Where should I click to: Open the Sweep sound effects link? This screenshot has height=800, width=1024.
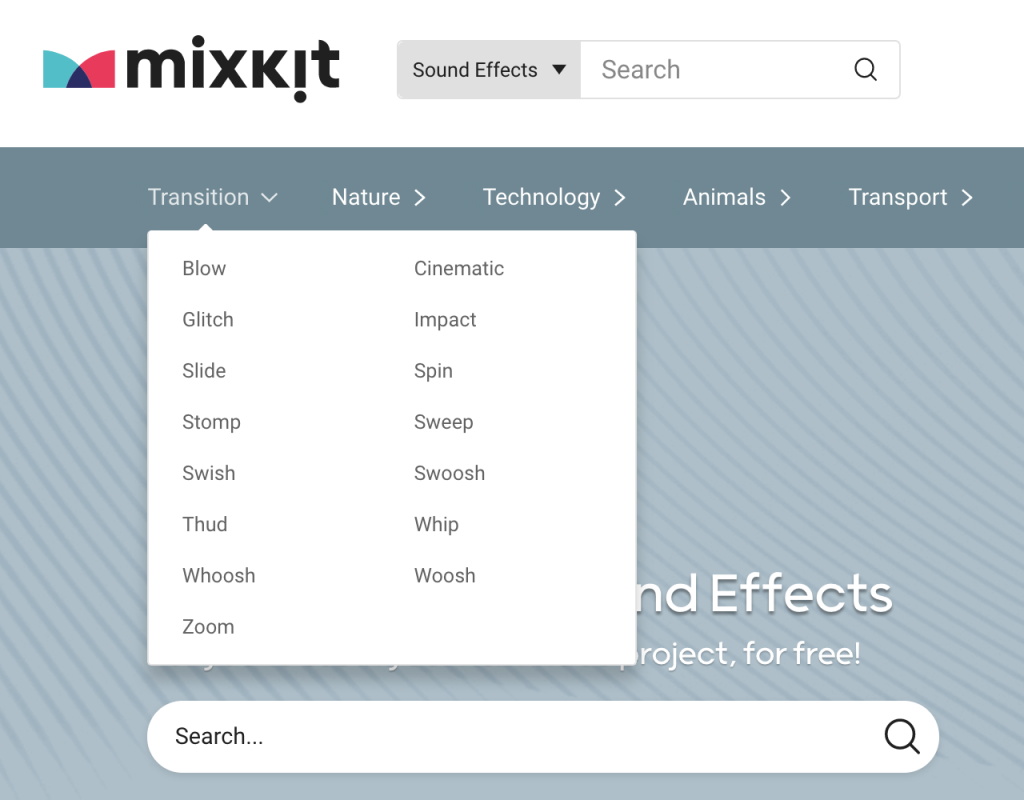(x=443, y=423)
